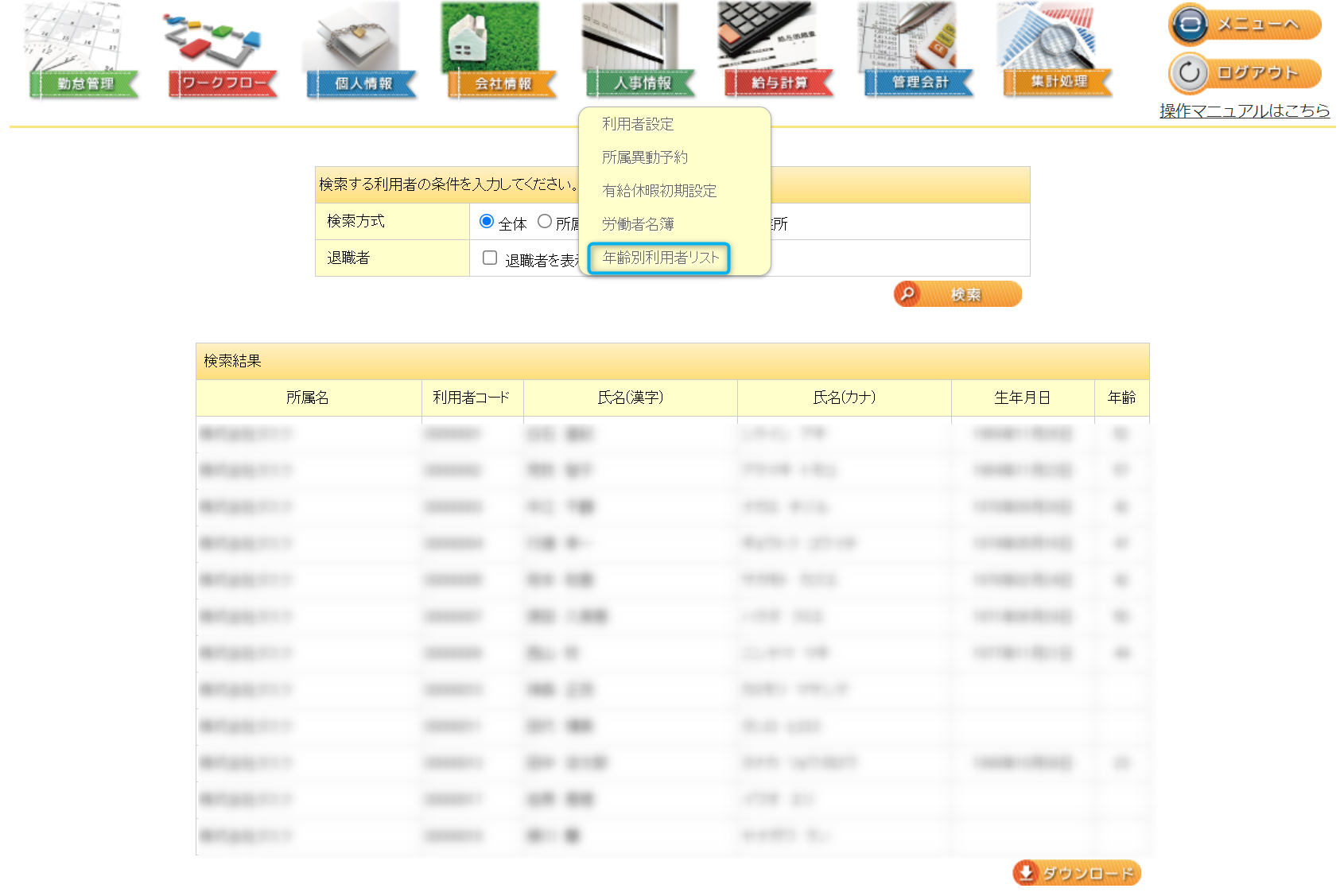Open the 給与計算 payroll calculator icon
The image size is (1340, 896).
pyautogui.click(x=779, y=52)
